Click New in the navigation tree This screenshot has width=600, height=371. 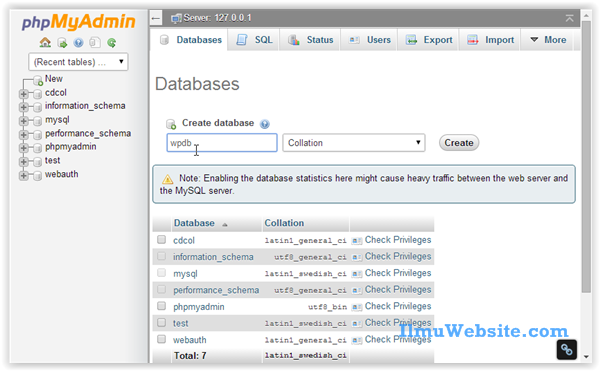[x=54, y=79]
